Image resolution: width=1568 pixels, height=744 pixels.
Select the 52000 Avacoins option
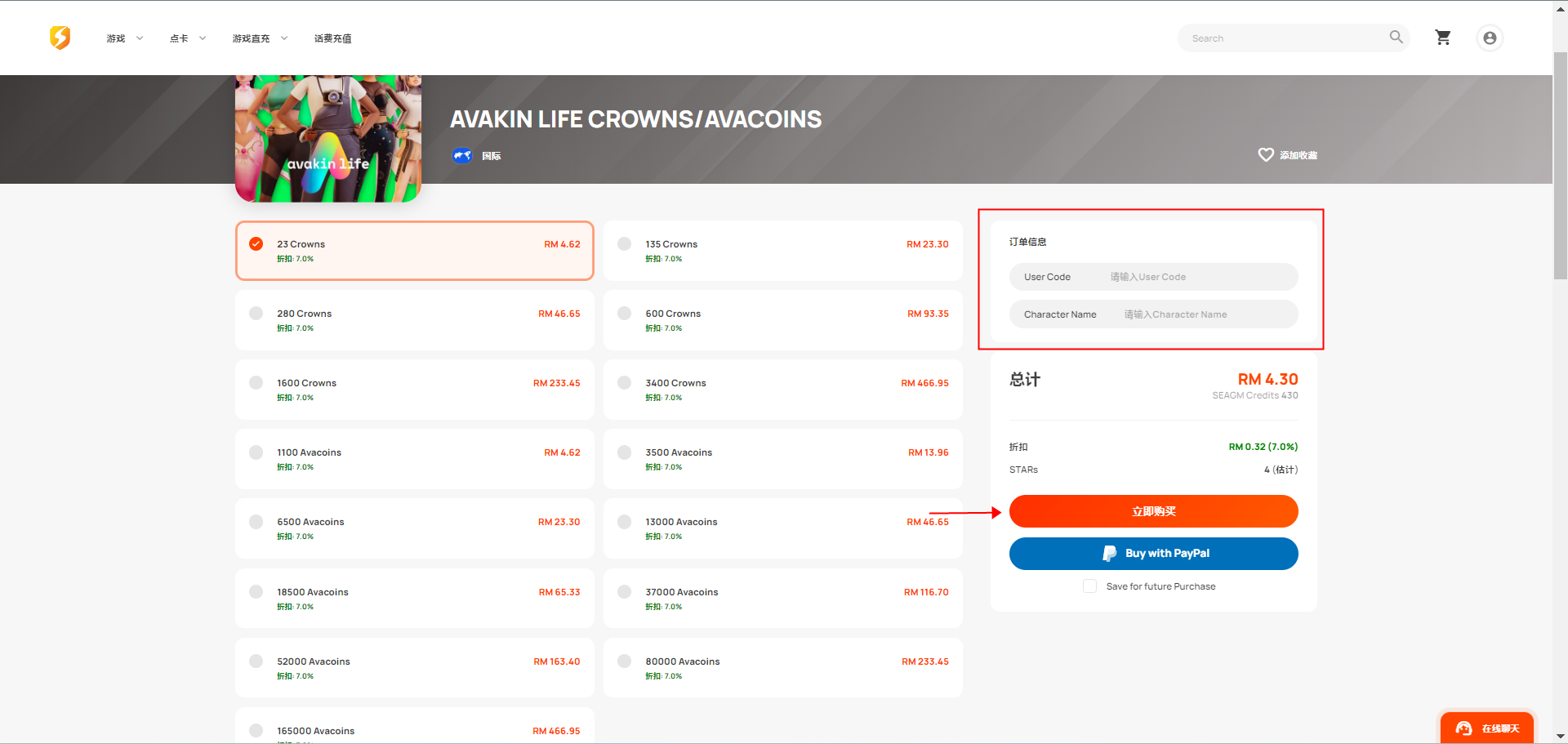pos(415,668)
